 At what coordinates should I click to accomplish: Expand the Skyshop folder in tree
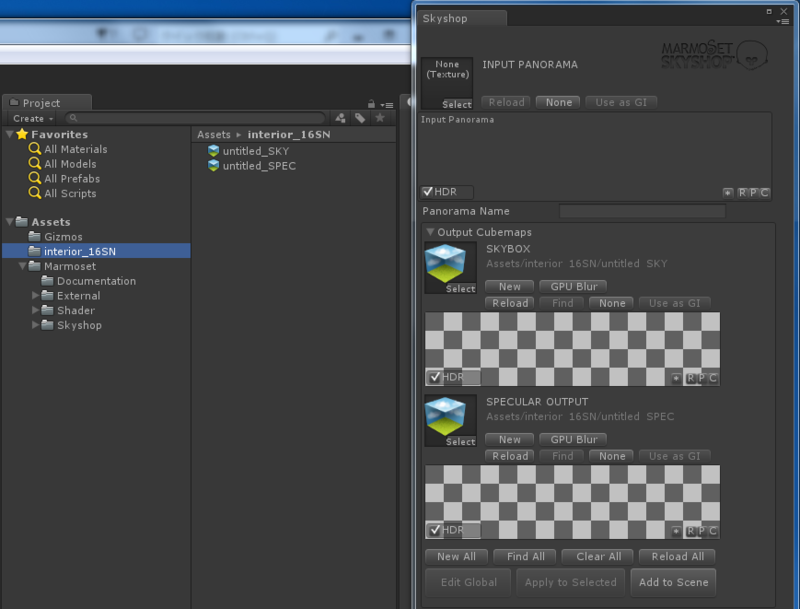tap(35, 325)
